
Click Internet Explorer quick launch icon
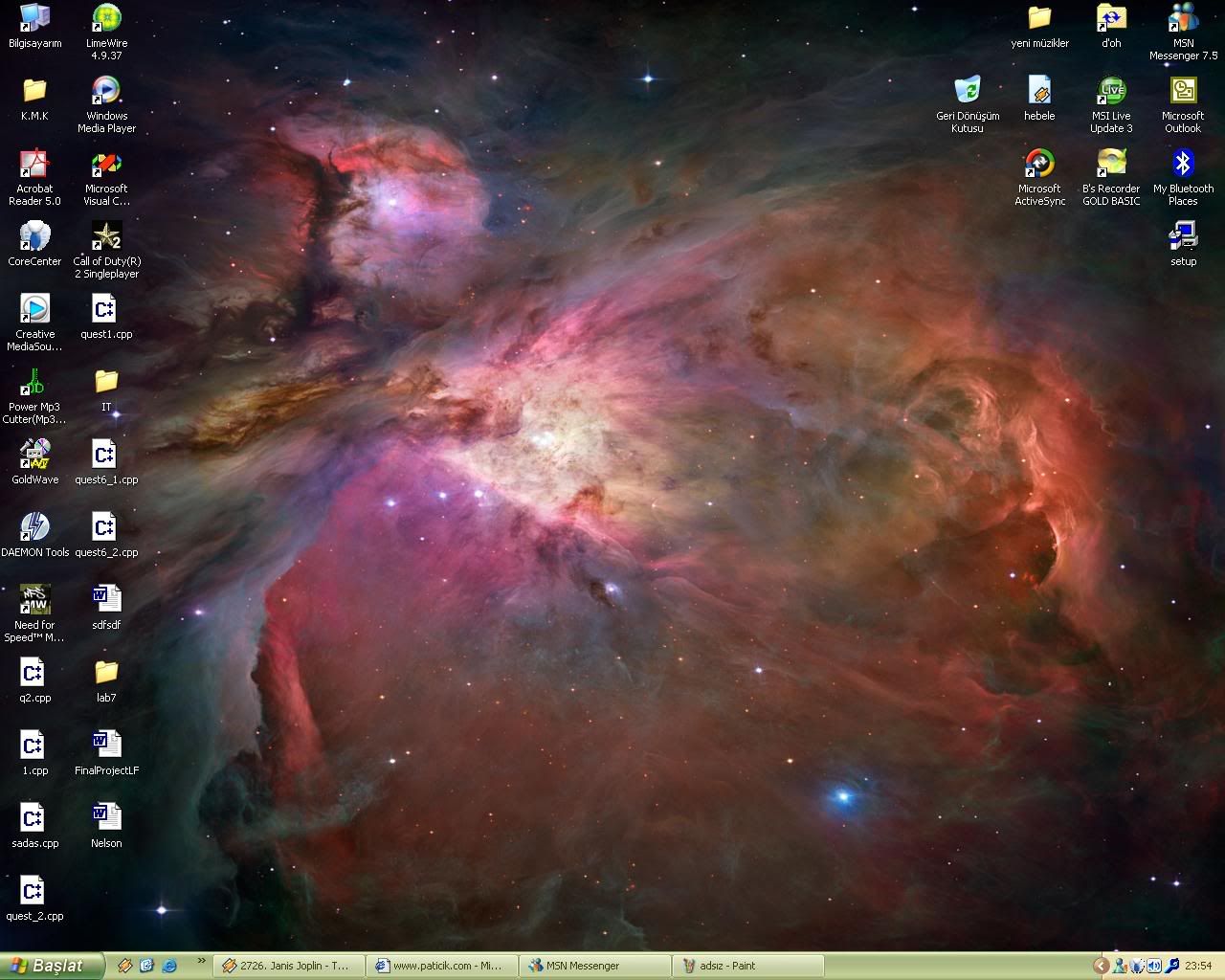(x=169, y=966)
